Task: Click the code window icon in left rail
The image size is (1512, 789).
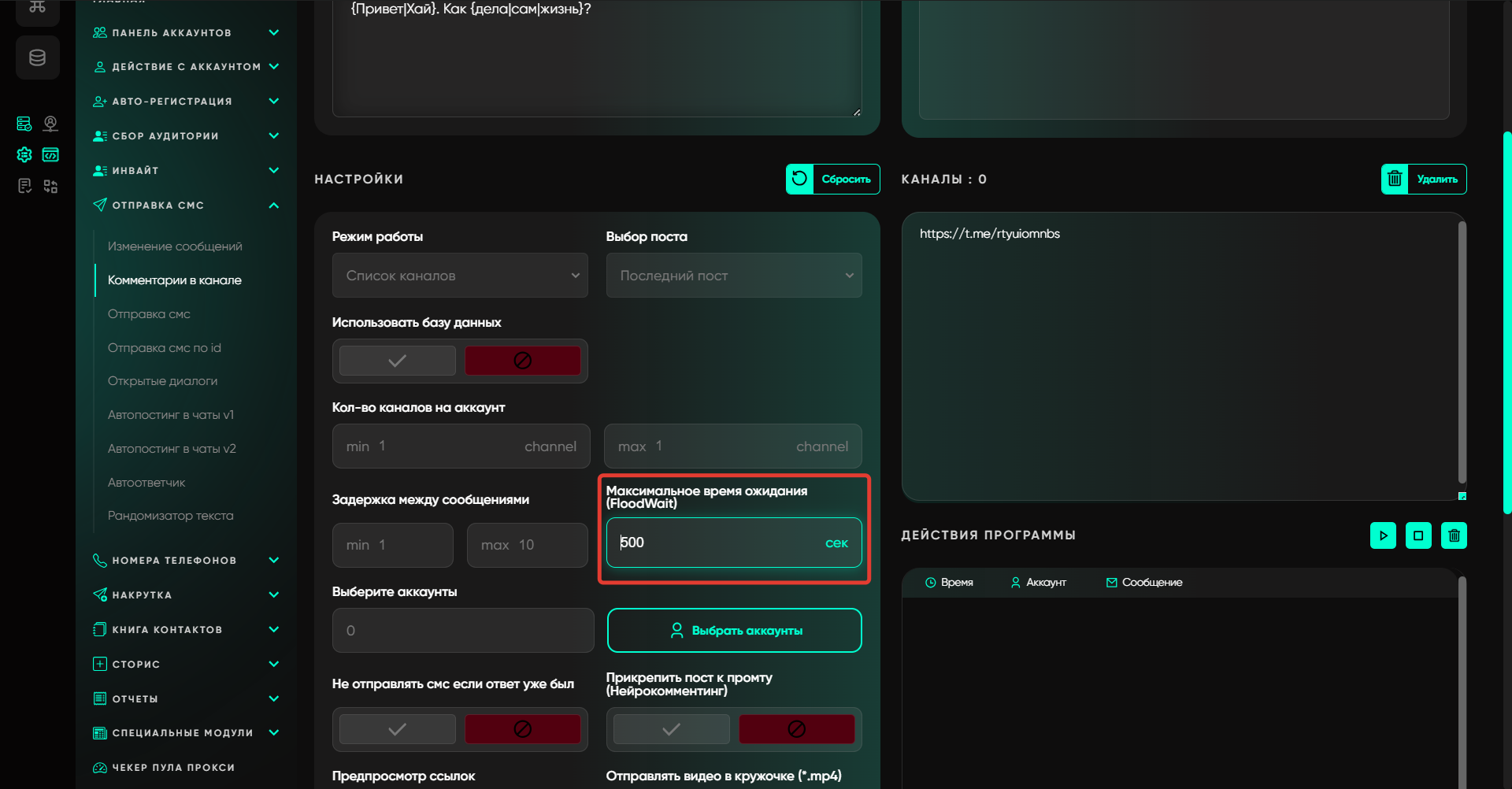Action: click(50, 155)
